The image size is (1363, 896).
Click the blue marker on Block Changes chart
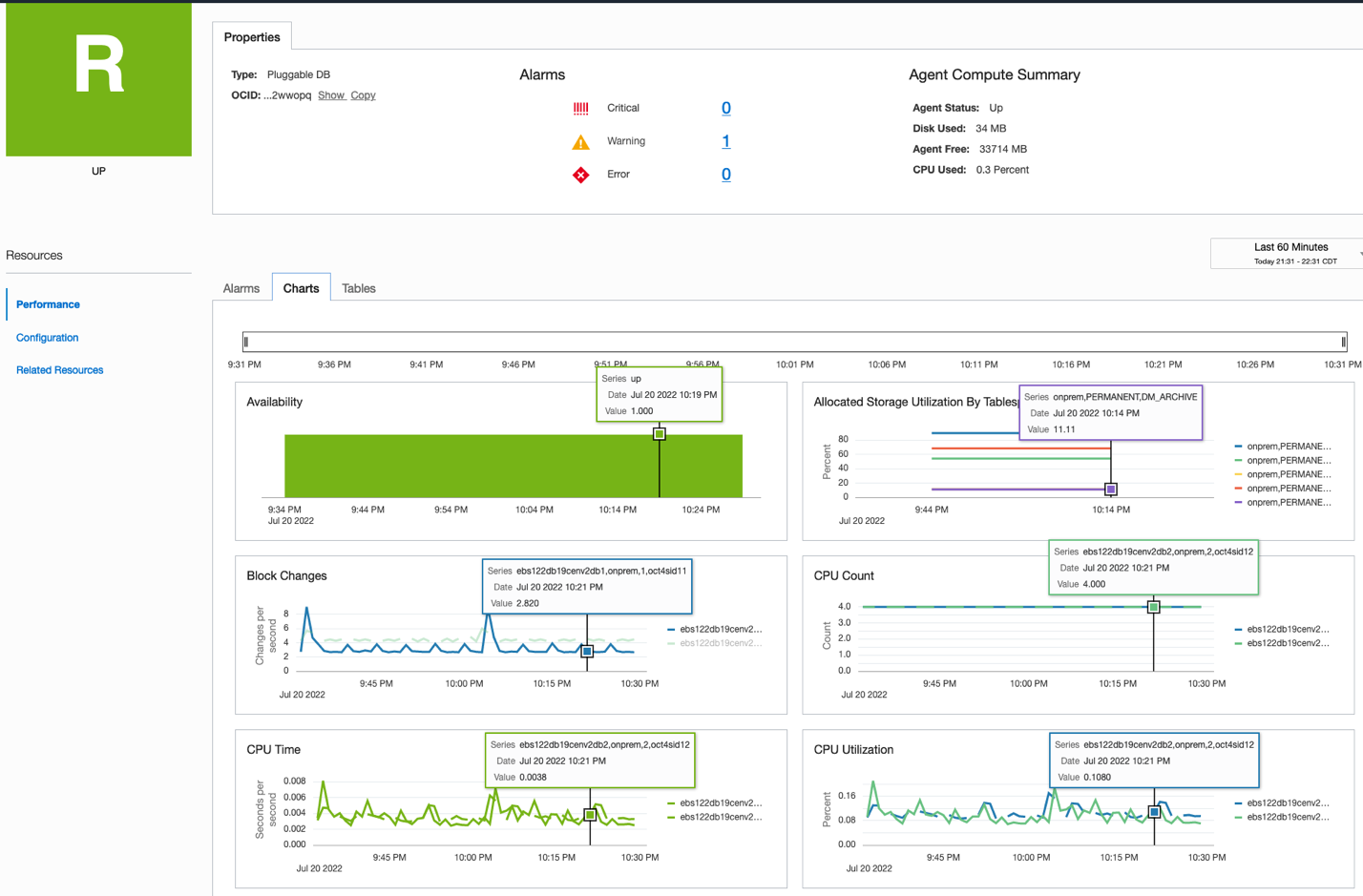(x=587, y=652)
